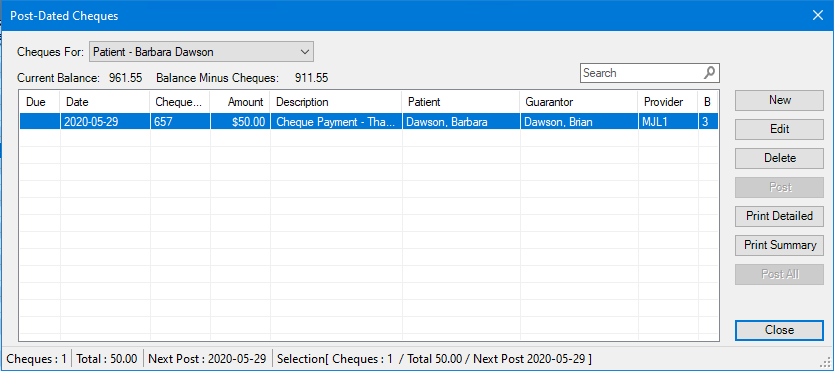Click the Description column header
Screen dimensions: 834x371
coord(336,102)
